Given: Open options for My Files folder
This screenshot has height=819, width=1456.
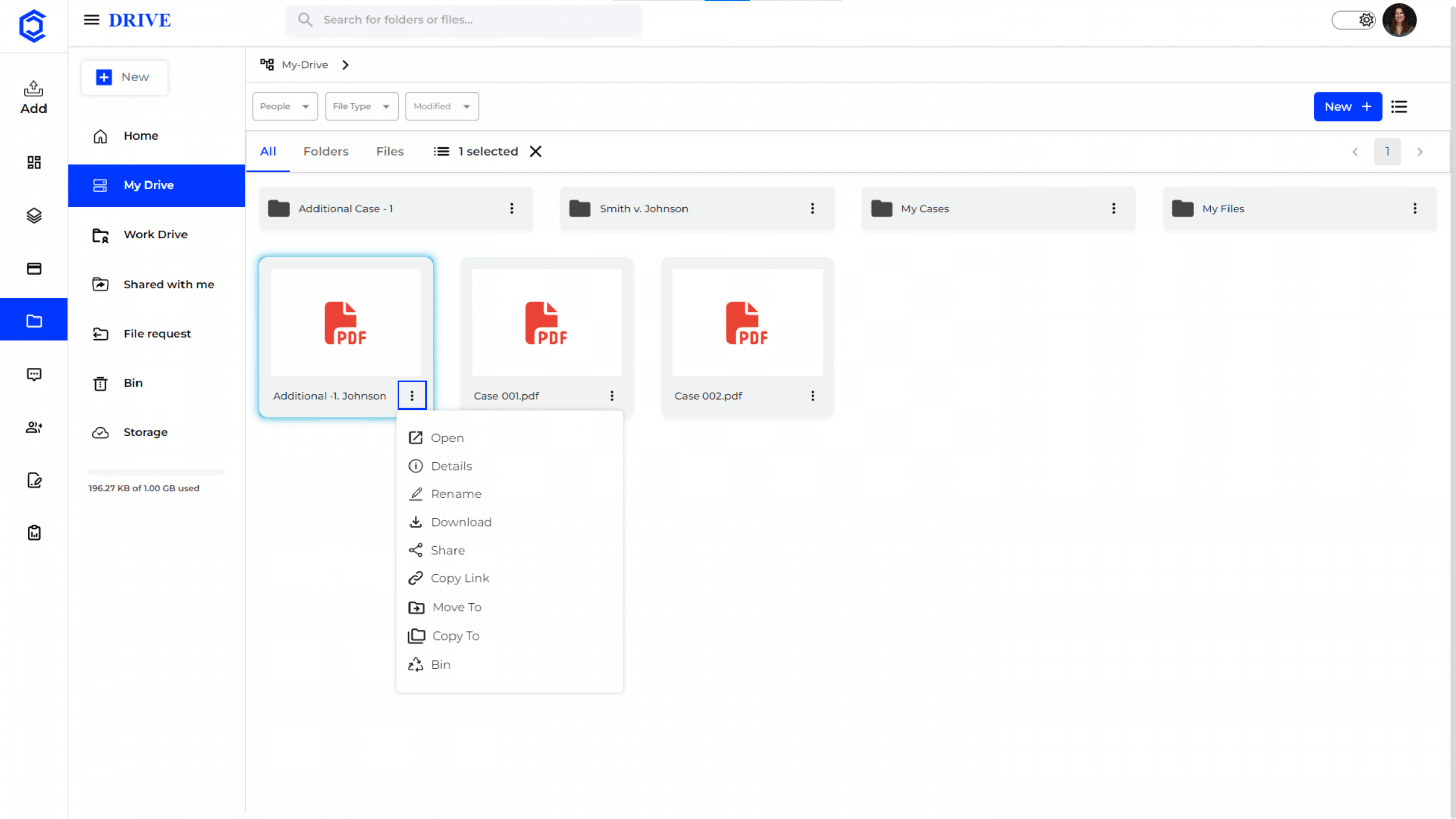Looking at the screenshot, I should (x=1416, y=209).
